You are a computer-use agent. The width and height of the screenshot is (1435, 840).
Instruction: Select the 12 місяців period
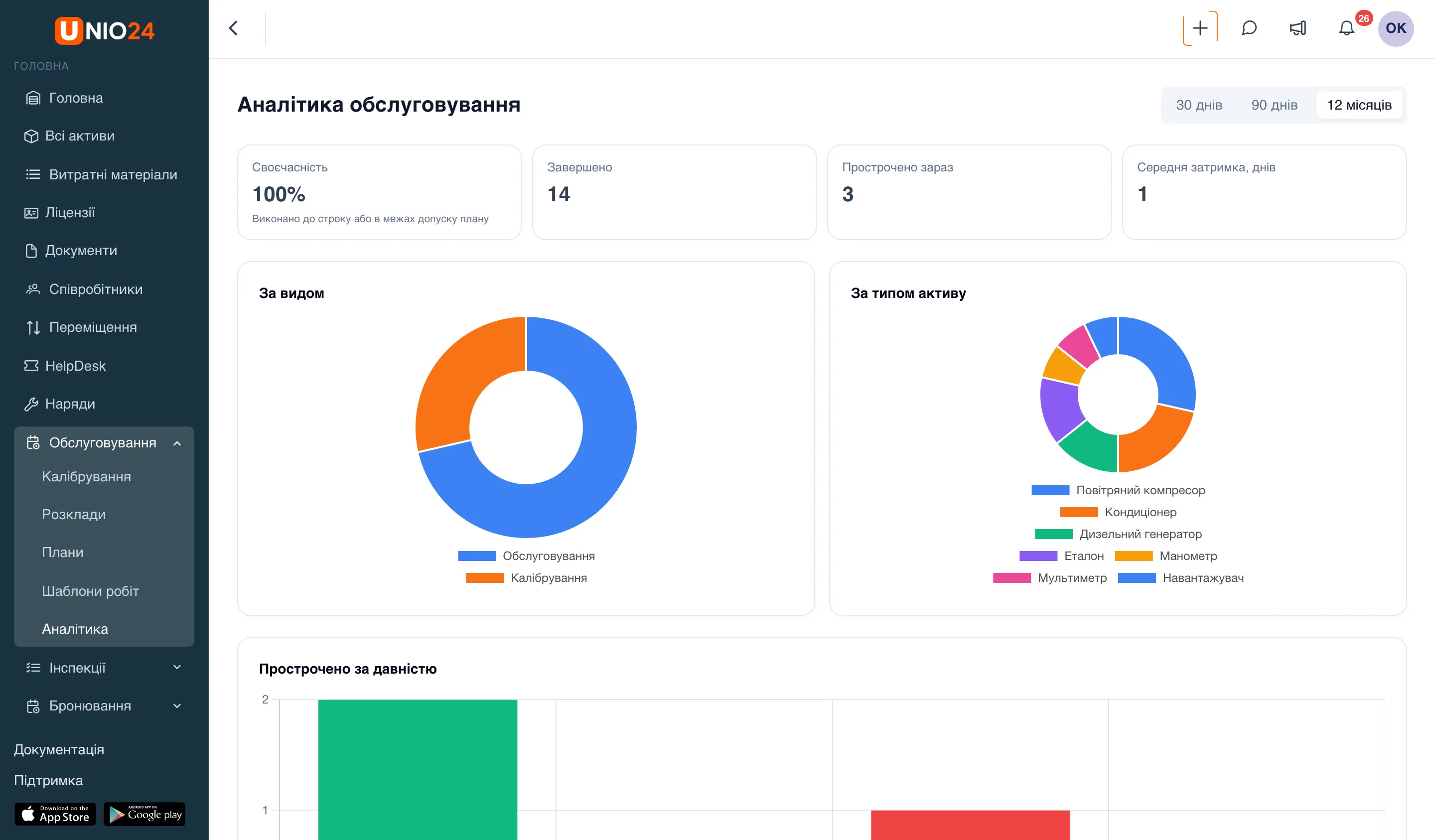[1359, 105]
